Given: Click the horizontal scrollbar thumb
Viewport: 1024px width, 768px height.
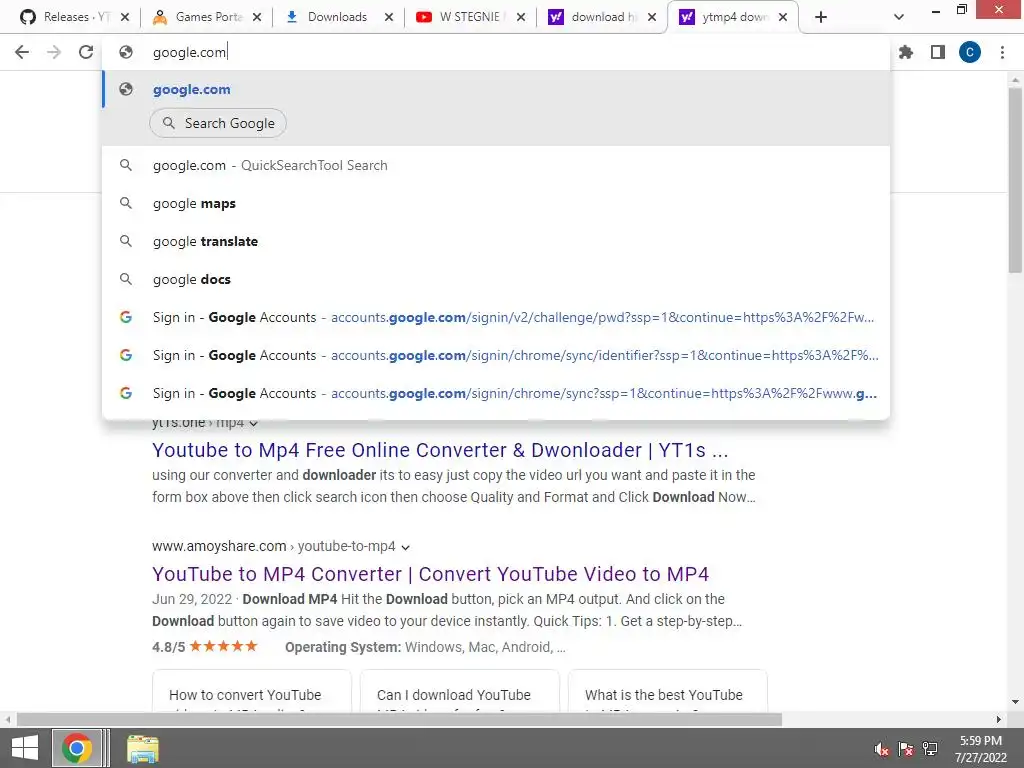Looking at the screenshot, I should click(399, 720).
